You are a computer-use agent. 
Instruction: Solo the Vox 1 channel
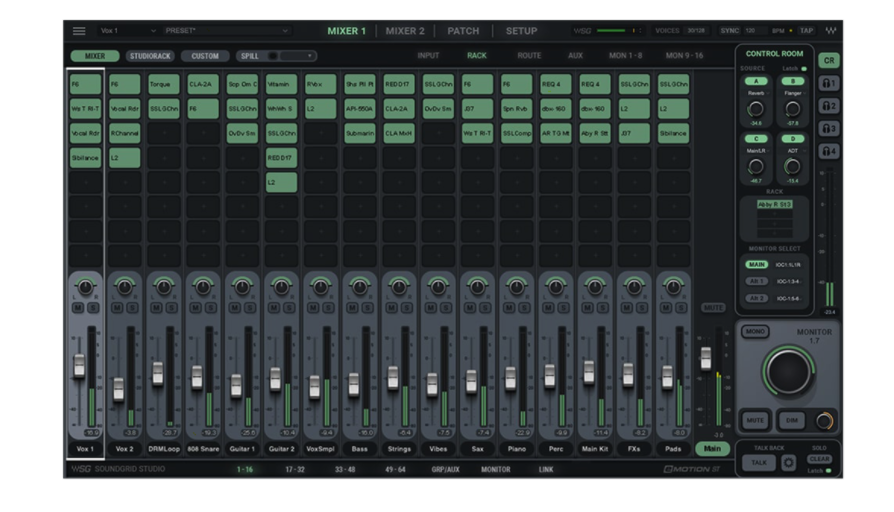[92, 308]
